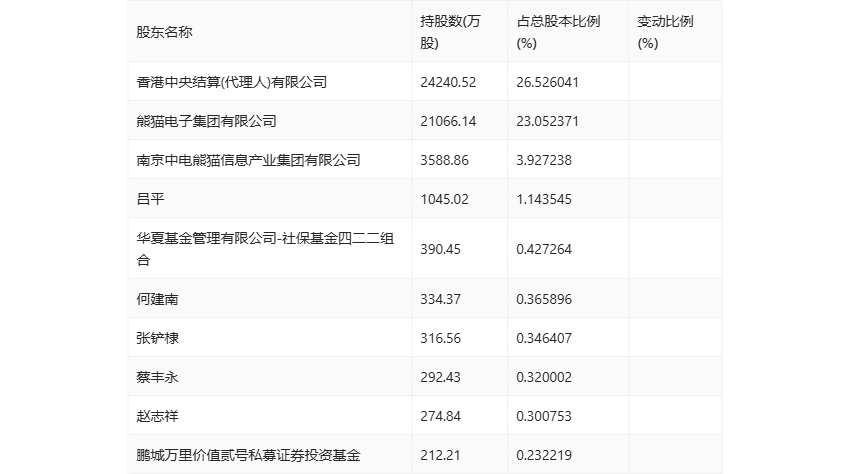This screenshot has height=474, width=850.
Task: Click percentage value 0.346407
Action: point(544,338)
